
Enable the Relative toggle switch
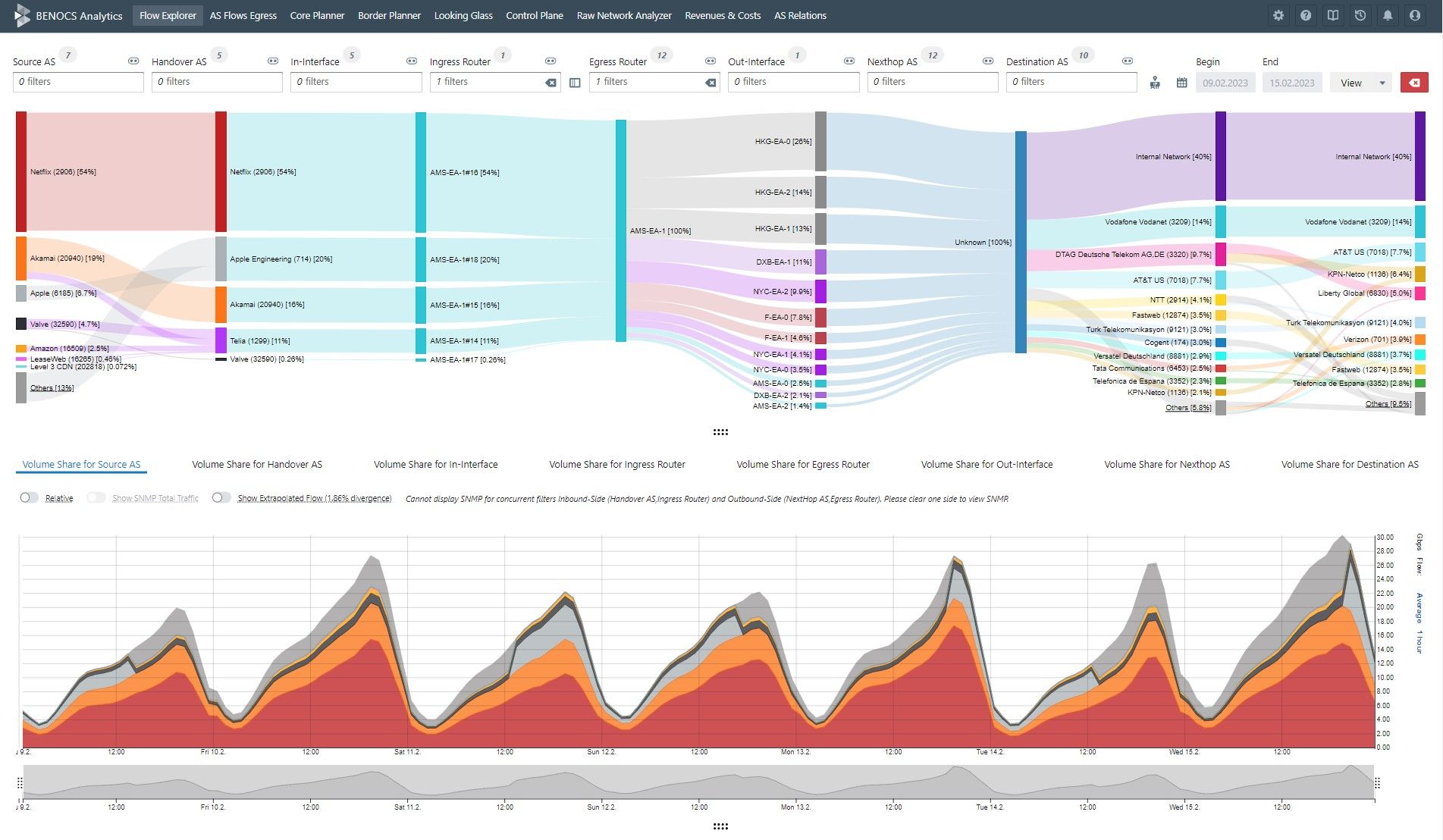pos(29,497)
